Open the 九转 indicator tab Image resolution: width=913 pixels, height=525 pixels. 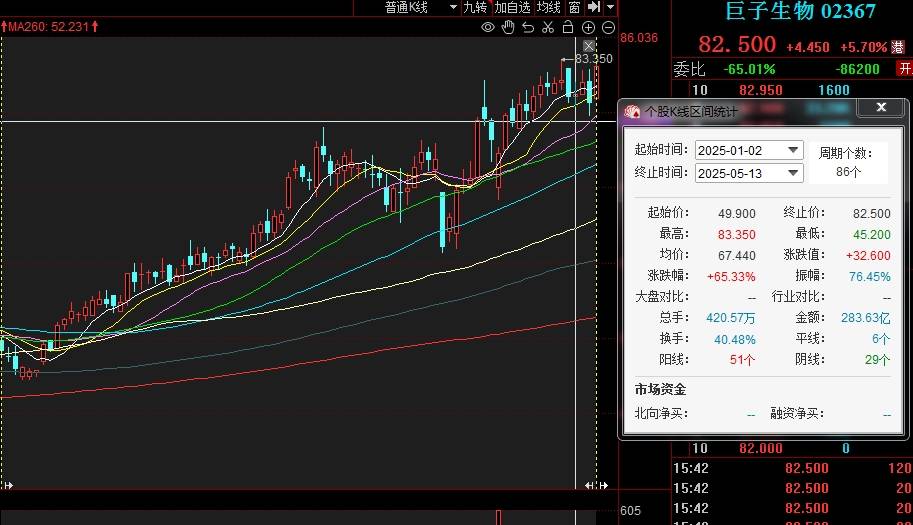(x=475, y=7)
